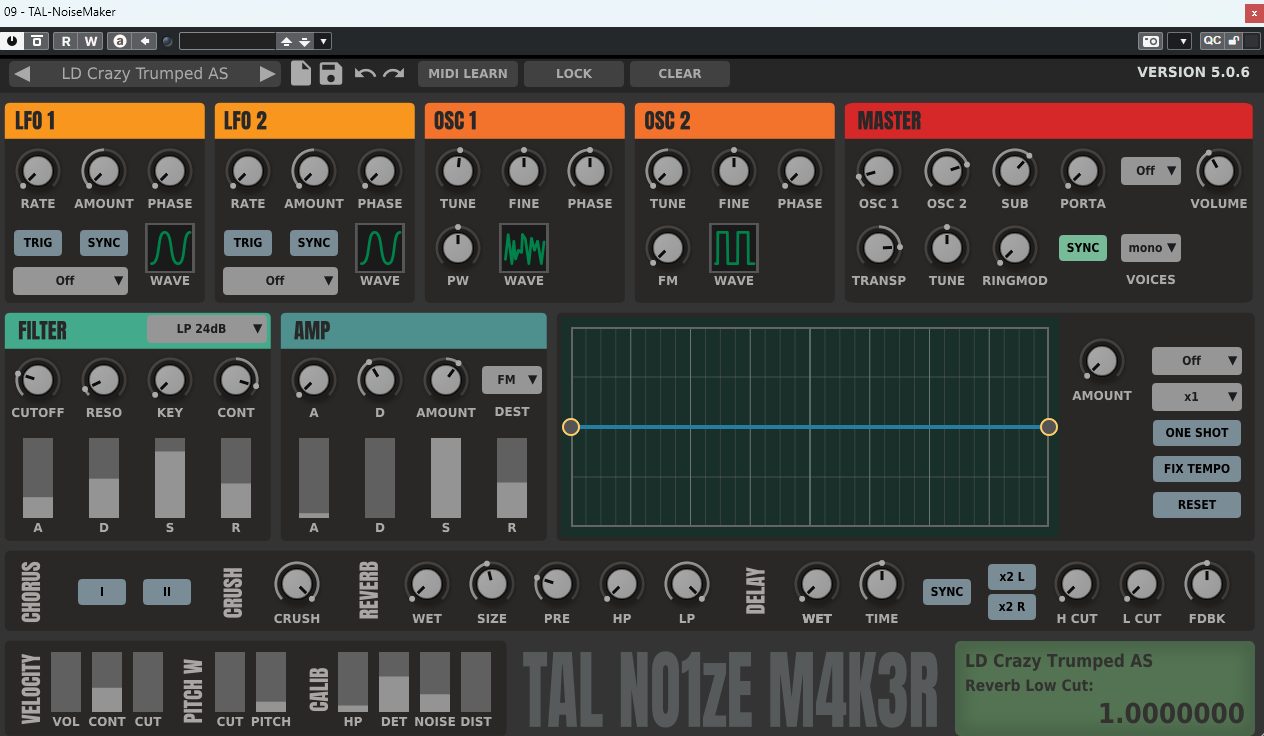Click the LFO 1 green sine wave icon
Screen dimensions: 1264x736
(170, 248)
